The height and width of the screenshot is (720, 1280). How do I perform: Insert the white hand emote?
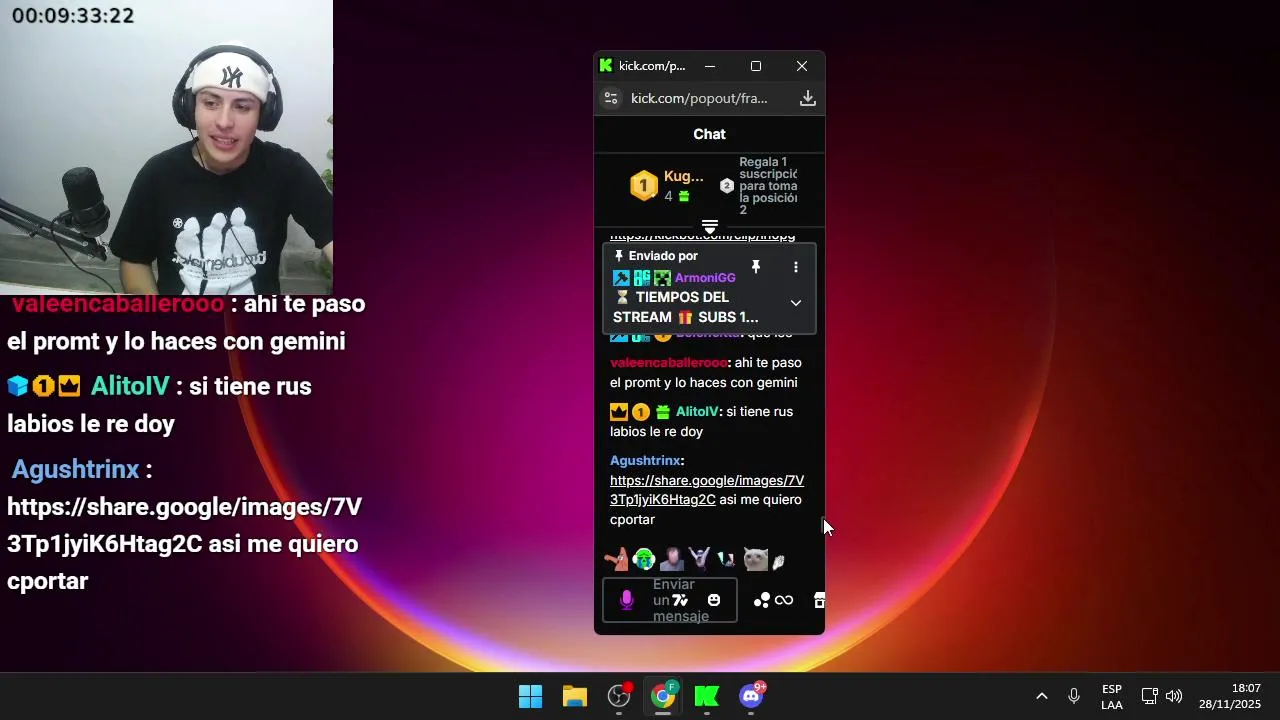coord(778,562)
